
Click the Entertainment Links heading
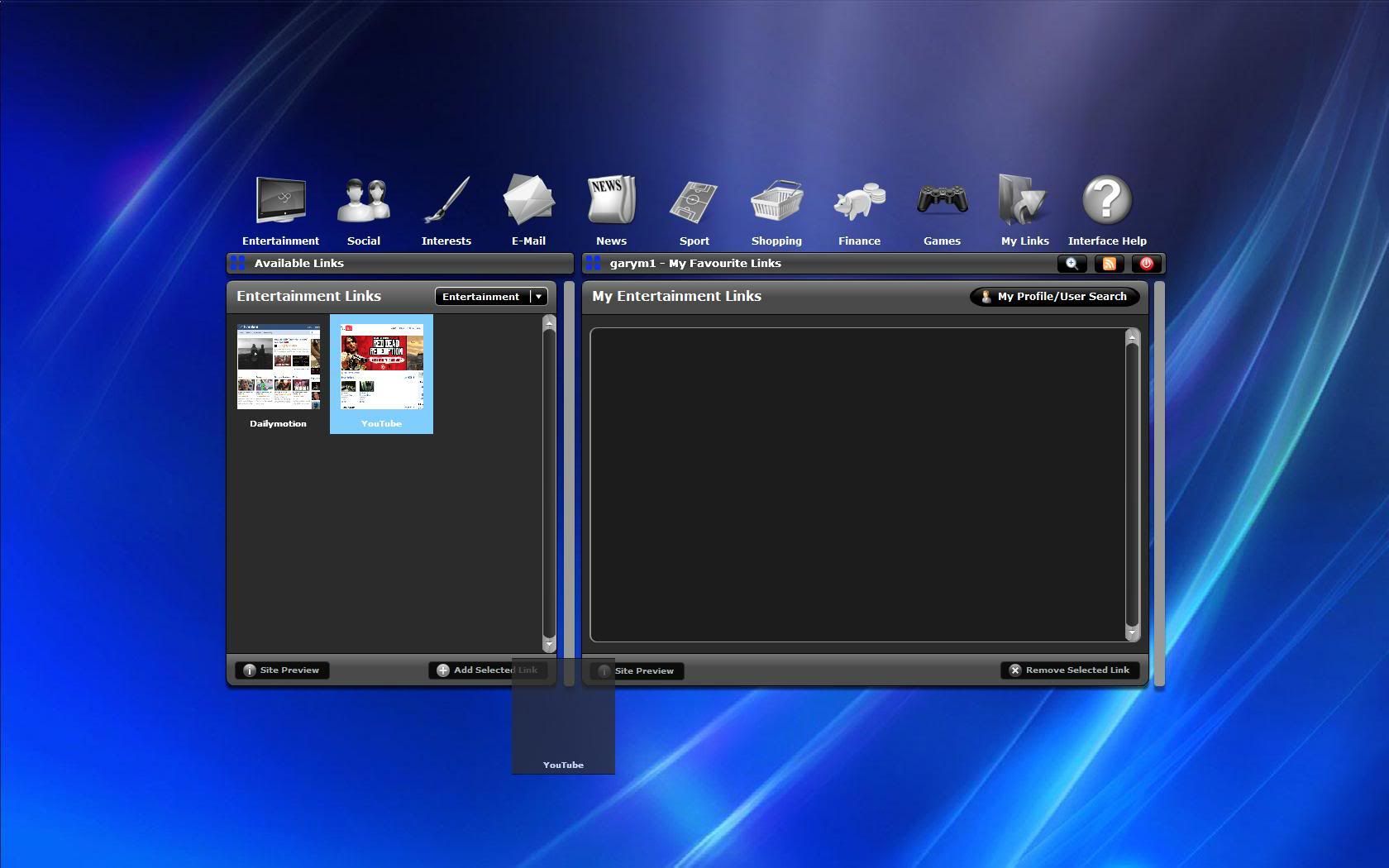[308, 296]
